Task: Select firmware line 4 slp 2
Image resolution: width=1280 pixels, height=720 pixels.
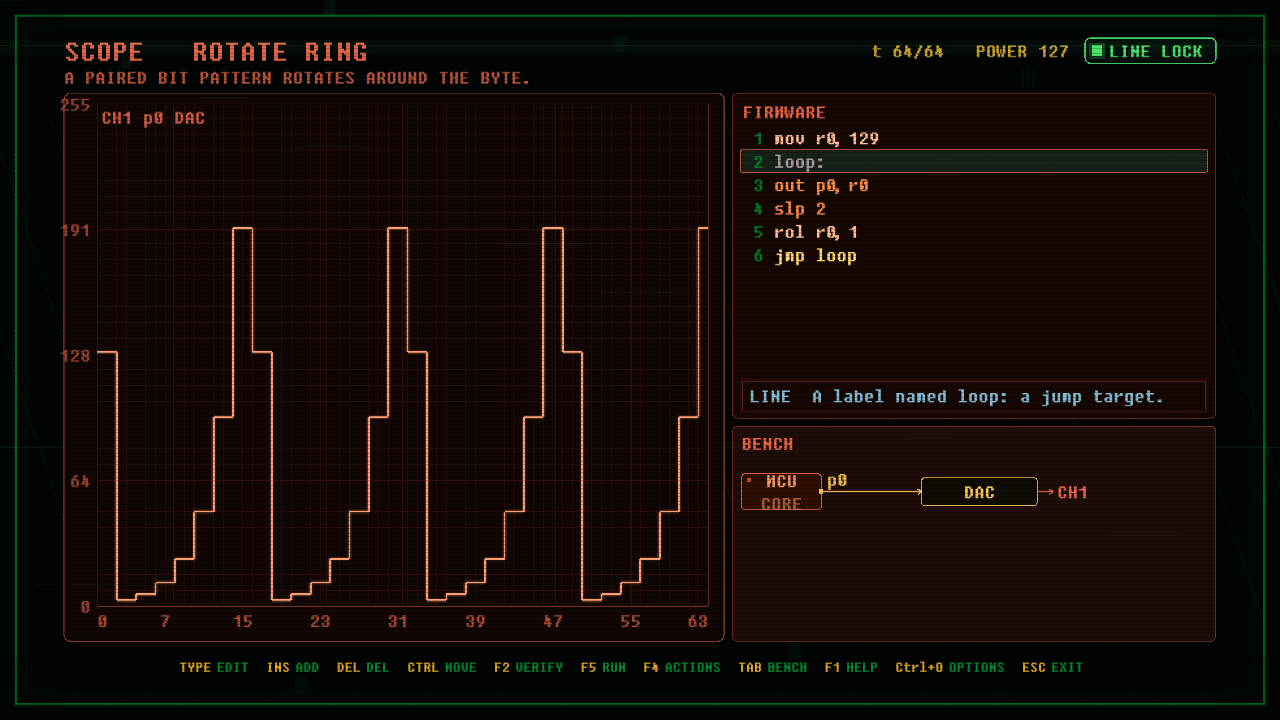Action: coord(973,209)
